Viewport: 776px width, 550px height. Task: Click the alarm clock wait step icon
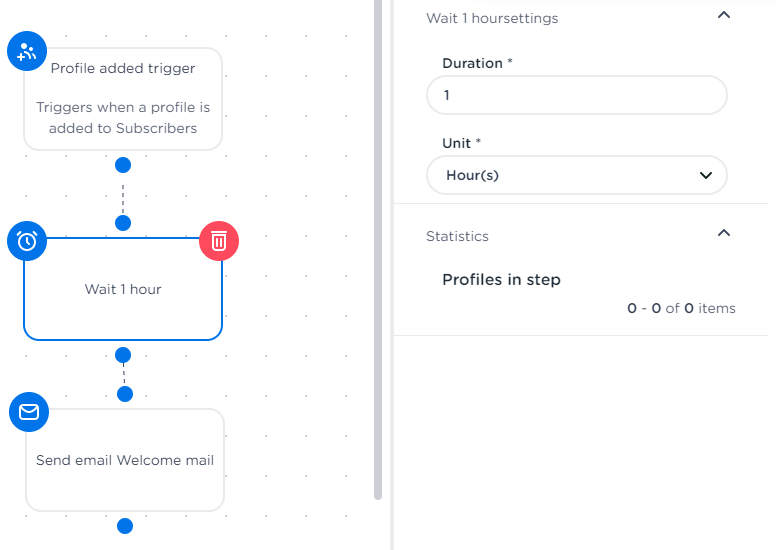pos(27,241)
